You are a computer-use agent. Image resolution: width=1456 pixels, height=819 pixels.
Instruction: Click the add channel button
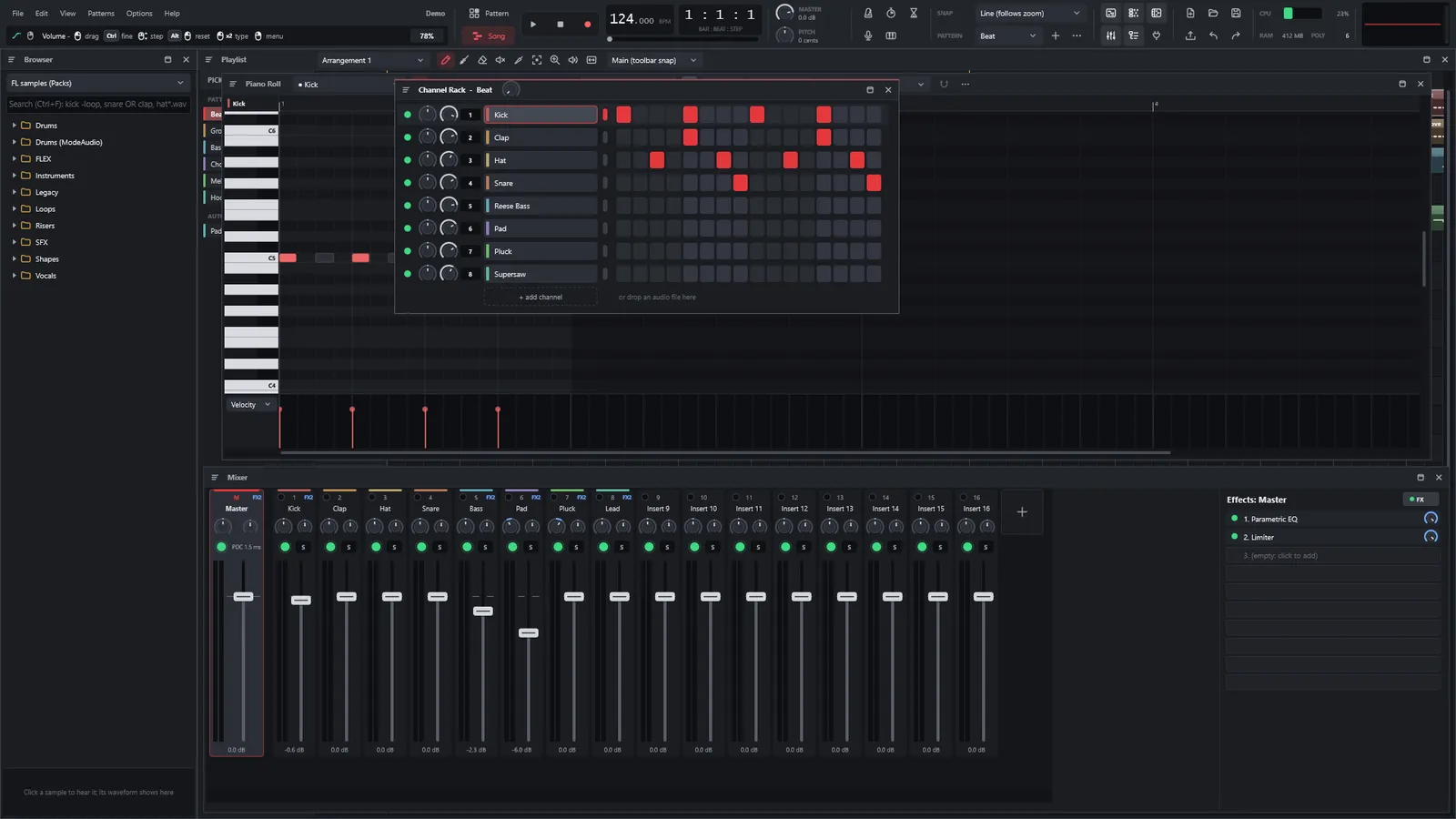(x=541, y=297)
